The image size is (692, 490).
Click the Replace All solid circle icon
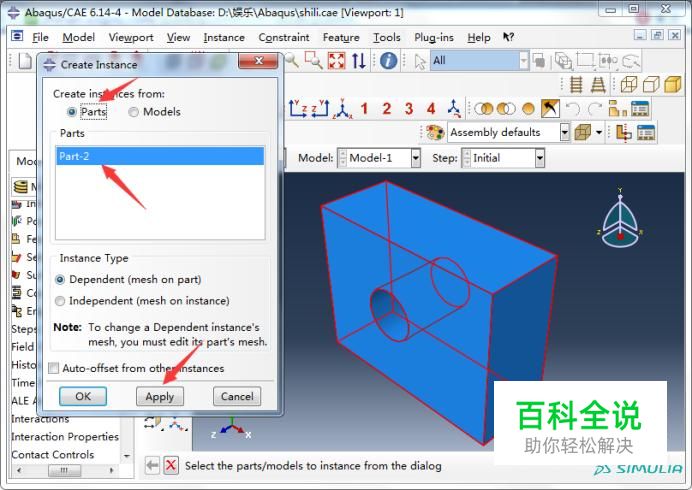(x=528, y=109)
